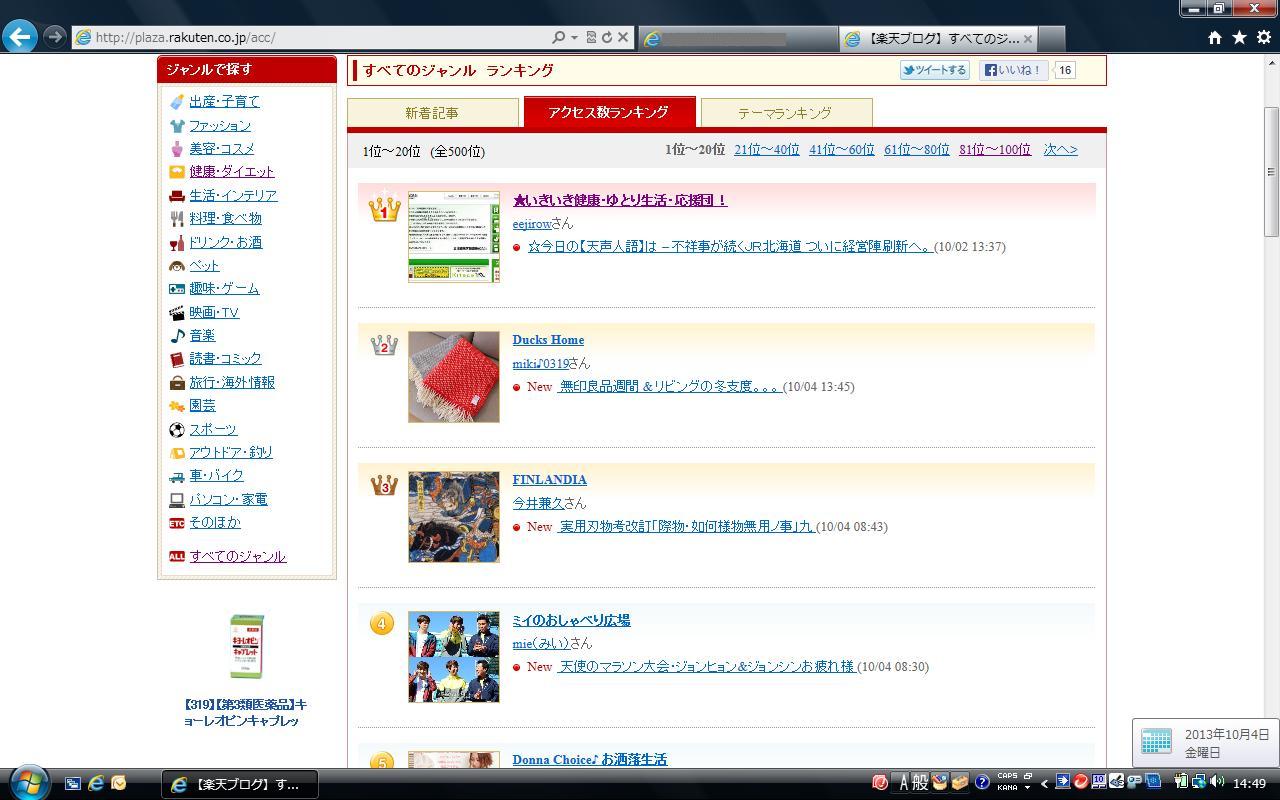This screenshot has height=800, width=1280.
Task: Go to browser home icon
Action: [1214, 37]
